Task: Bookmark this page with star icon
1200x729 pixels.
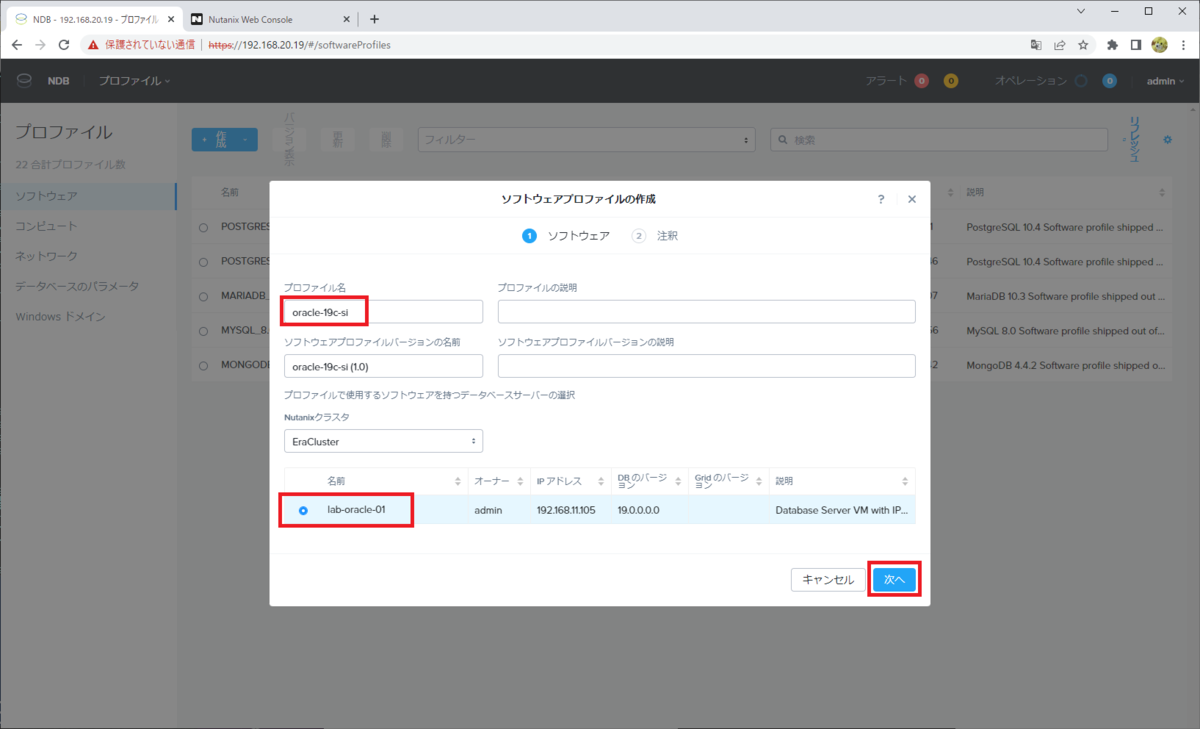Action: 1082,45
